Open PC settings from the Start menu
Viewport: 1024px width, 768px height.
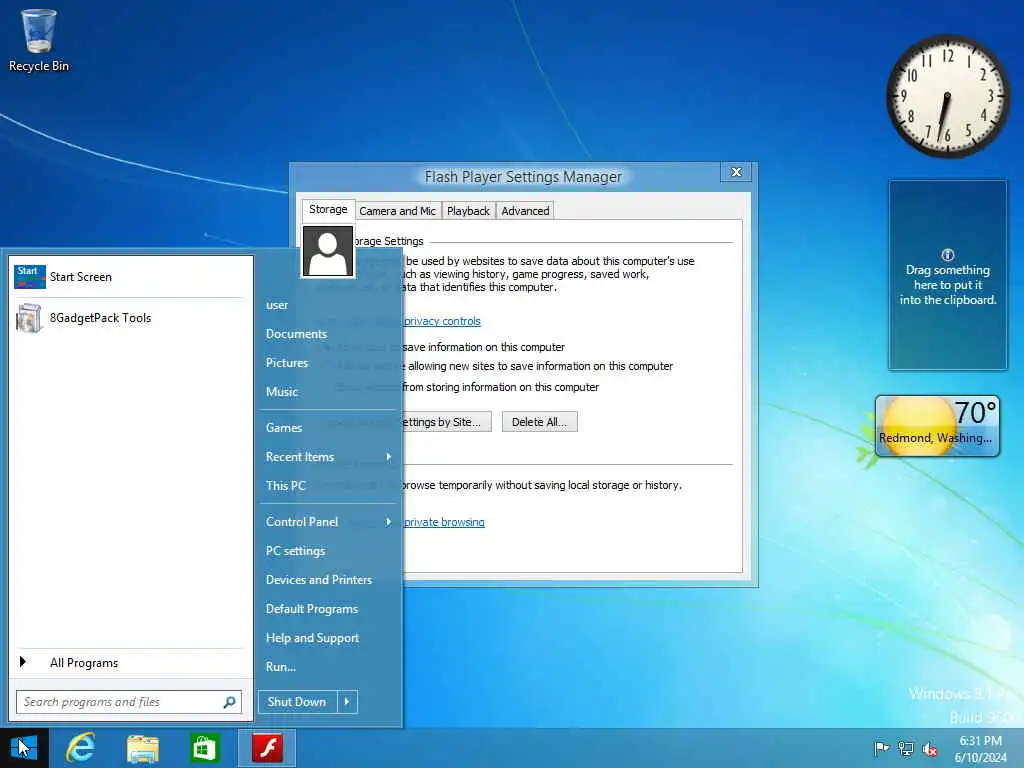click(x=295, y=551)
